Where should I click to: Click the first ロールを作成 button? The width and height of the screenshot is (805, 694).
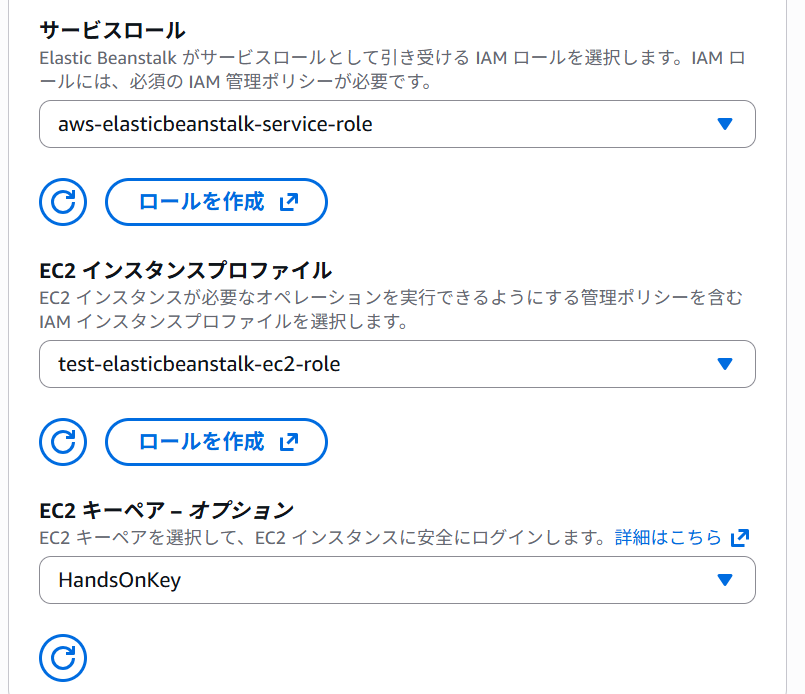point(216,202)
